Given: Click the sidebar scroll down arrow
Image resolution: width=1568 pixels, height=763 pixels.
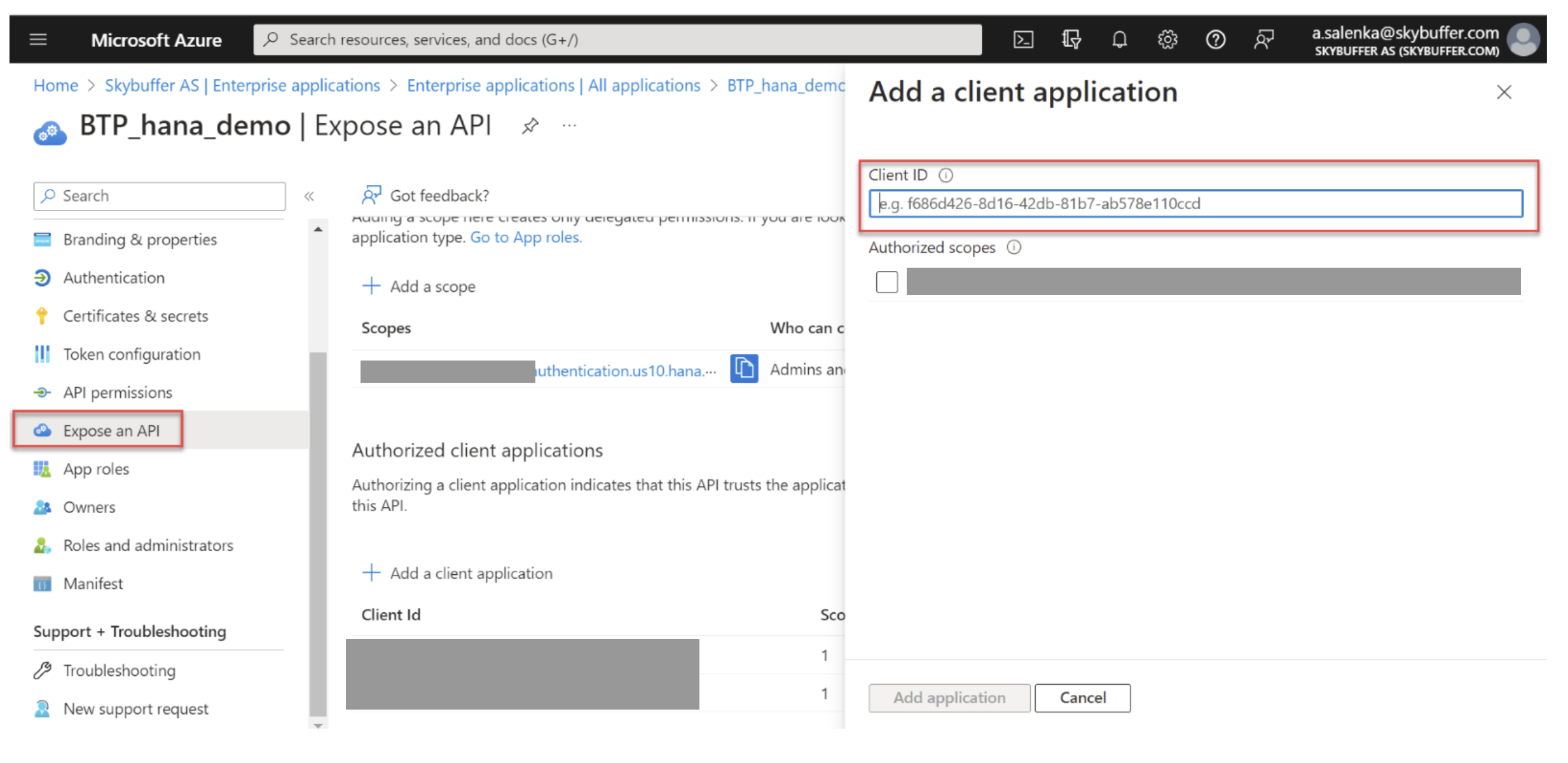Looking at the screenshot, I should click(318, 725).
